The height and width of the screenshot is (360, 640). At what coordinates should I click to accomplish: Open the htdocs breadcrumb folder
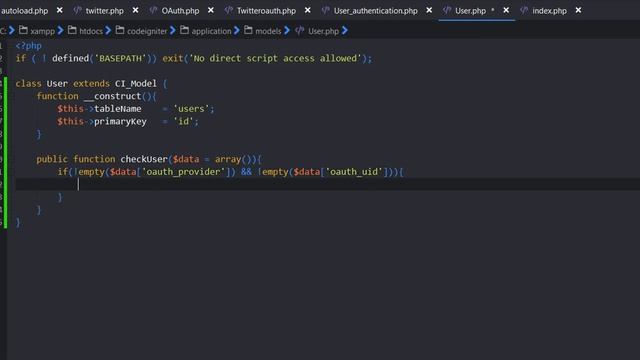(x=91, y=31)
